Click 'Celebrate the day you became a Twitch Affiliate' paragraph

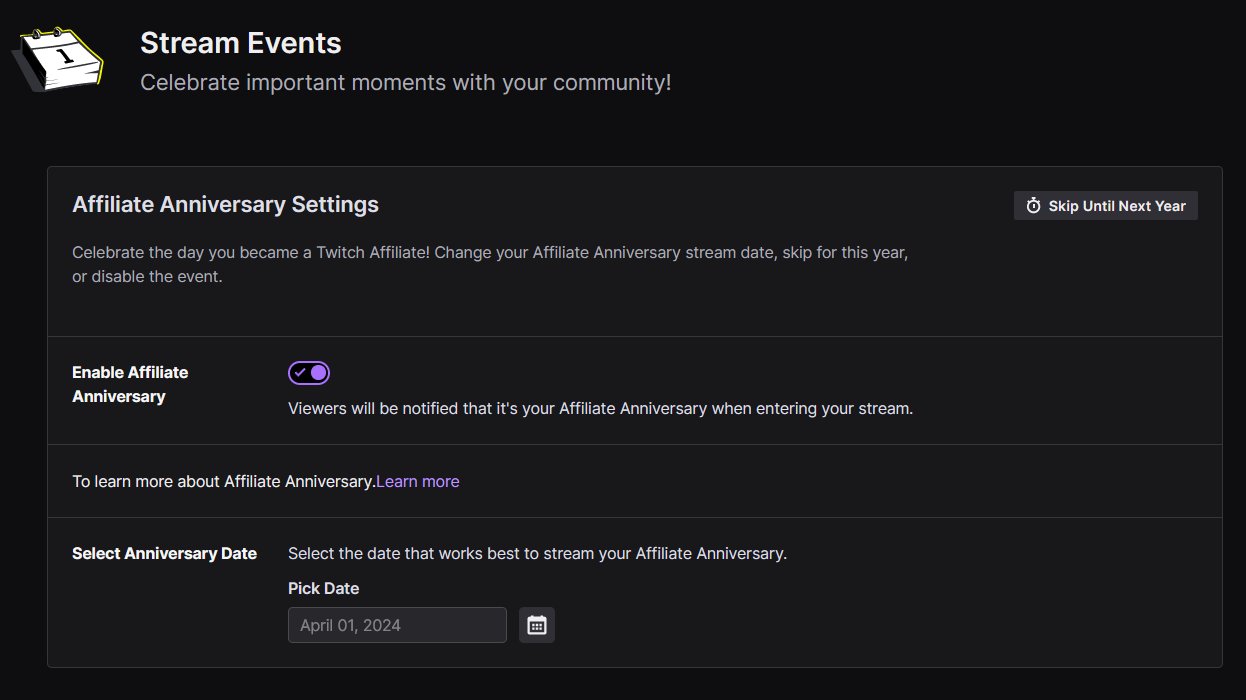click(x=490, y=264)
